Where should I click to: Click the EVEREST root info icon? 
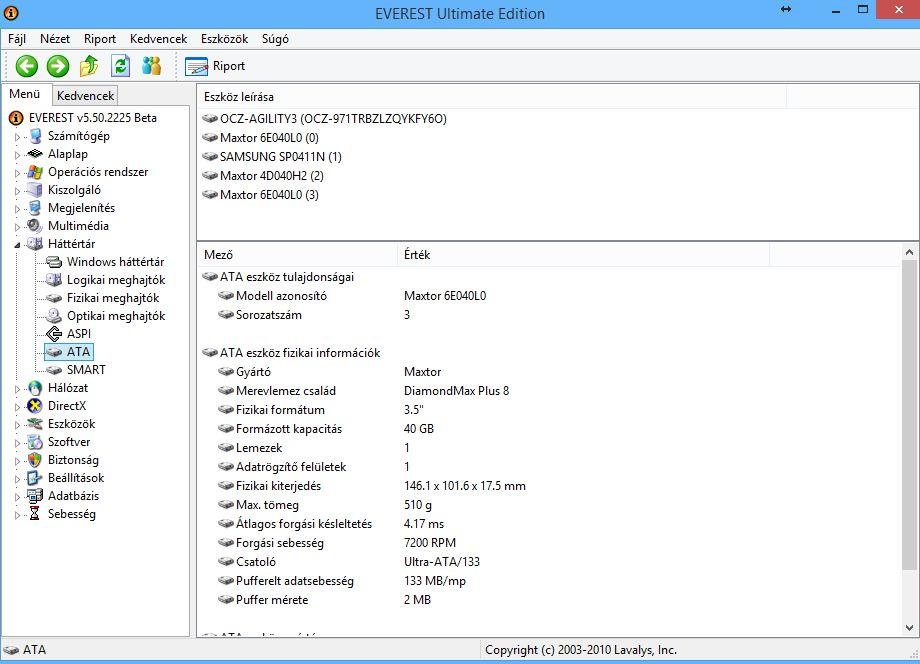click(16, 118)
